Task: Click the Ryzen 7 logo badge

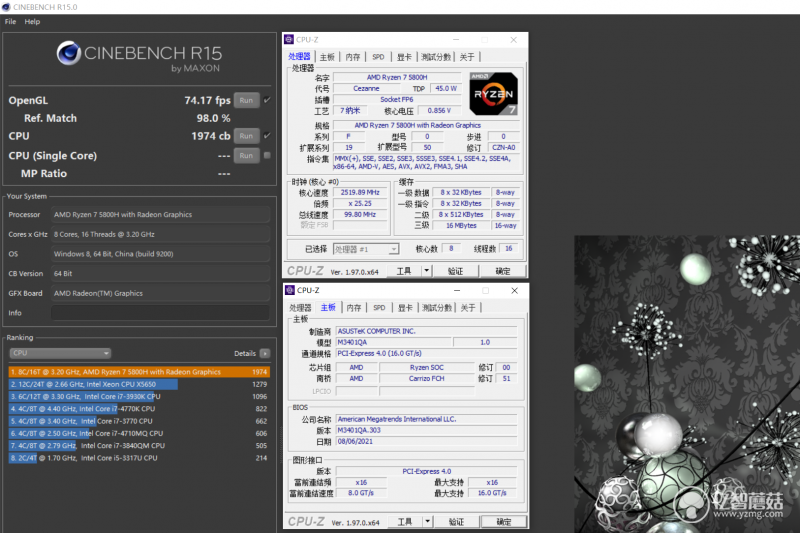Action: point(493,94)
